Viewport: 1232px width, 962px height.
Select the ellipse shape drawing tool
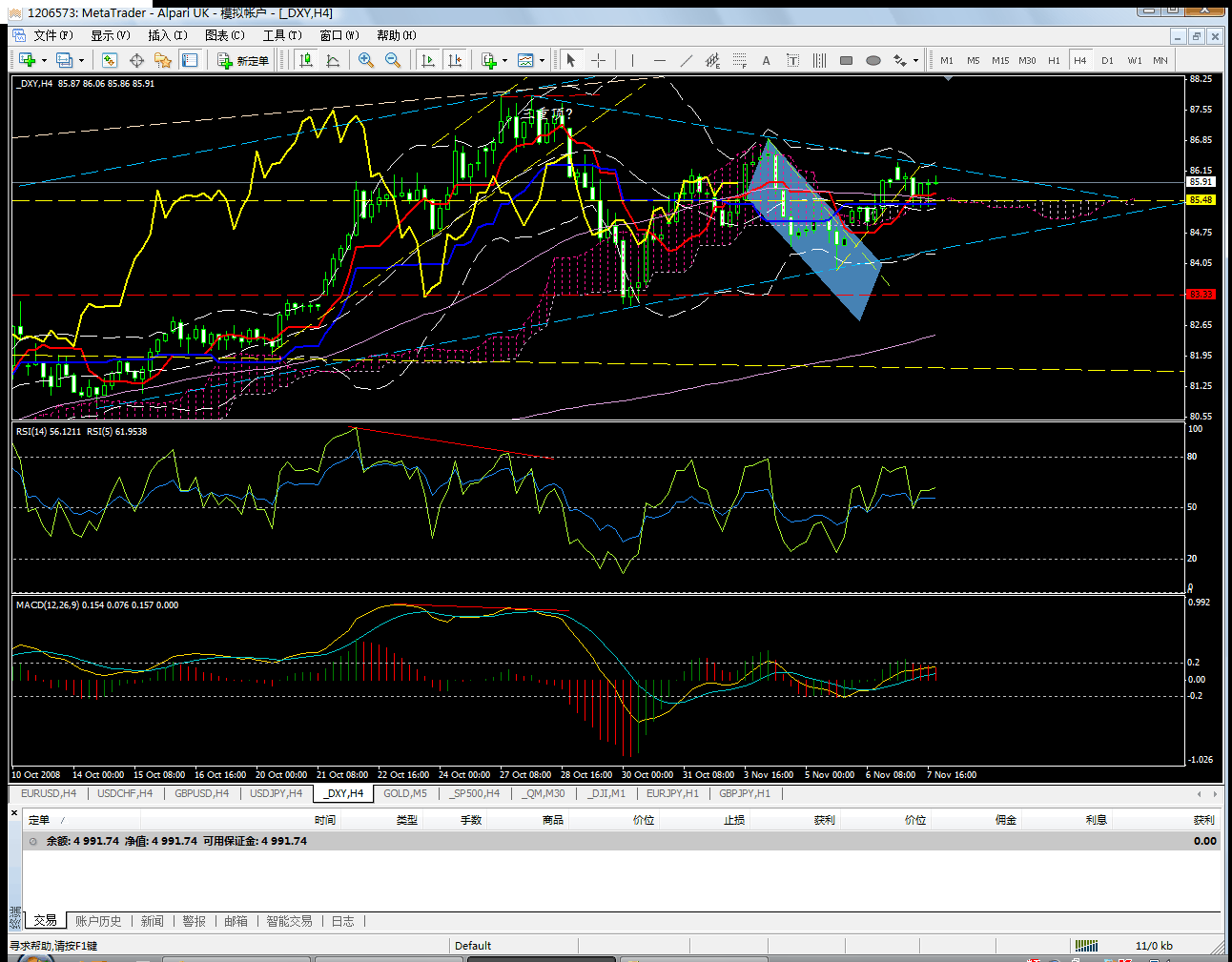tap(873, 60)
